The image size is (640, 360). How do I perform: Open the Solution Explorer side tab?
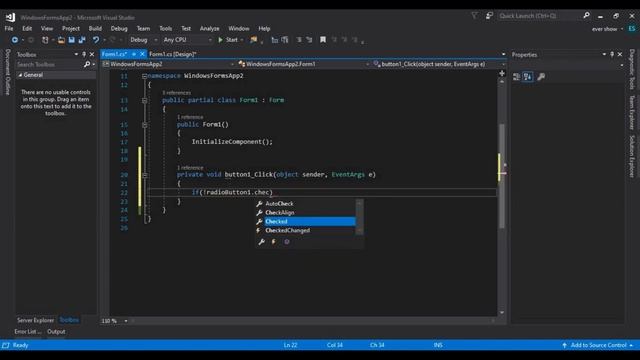tap(632, 156)
